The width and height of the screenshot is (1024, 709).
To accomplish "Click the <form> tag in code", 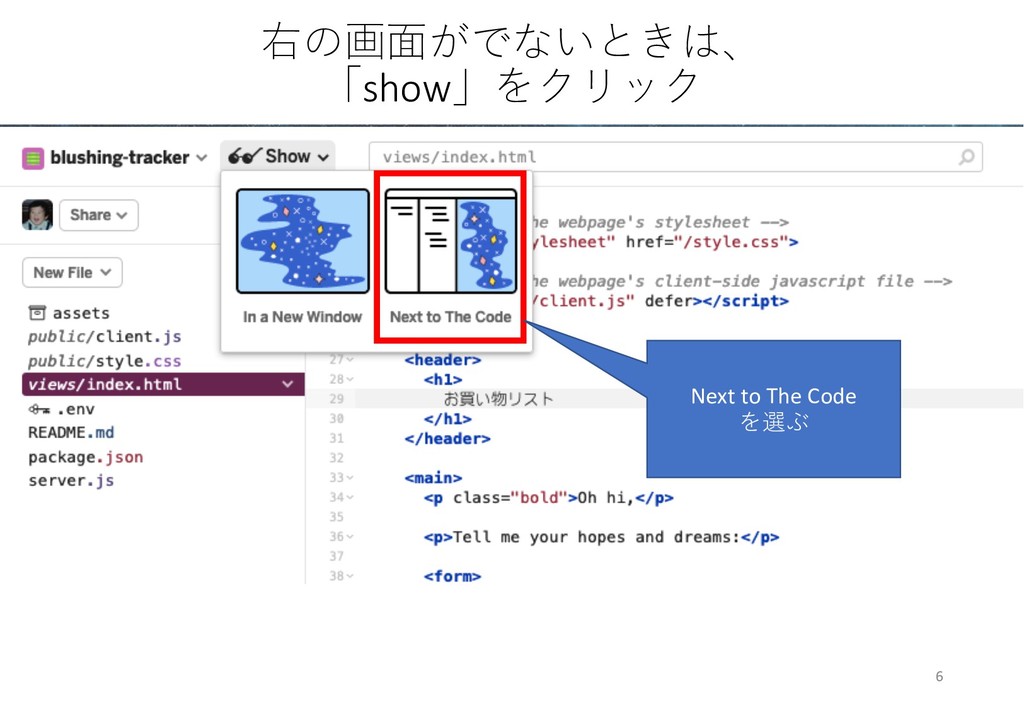I will pos(453,576).
